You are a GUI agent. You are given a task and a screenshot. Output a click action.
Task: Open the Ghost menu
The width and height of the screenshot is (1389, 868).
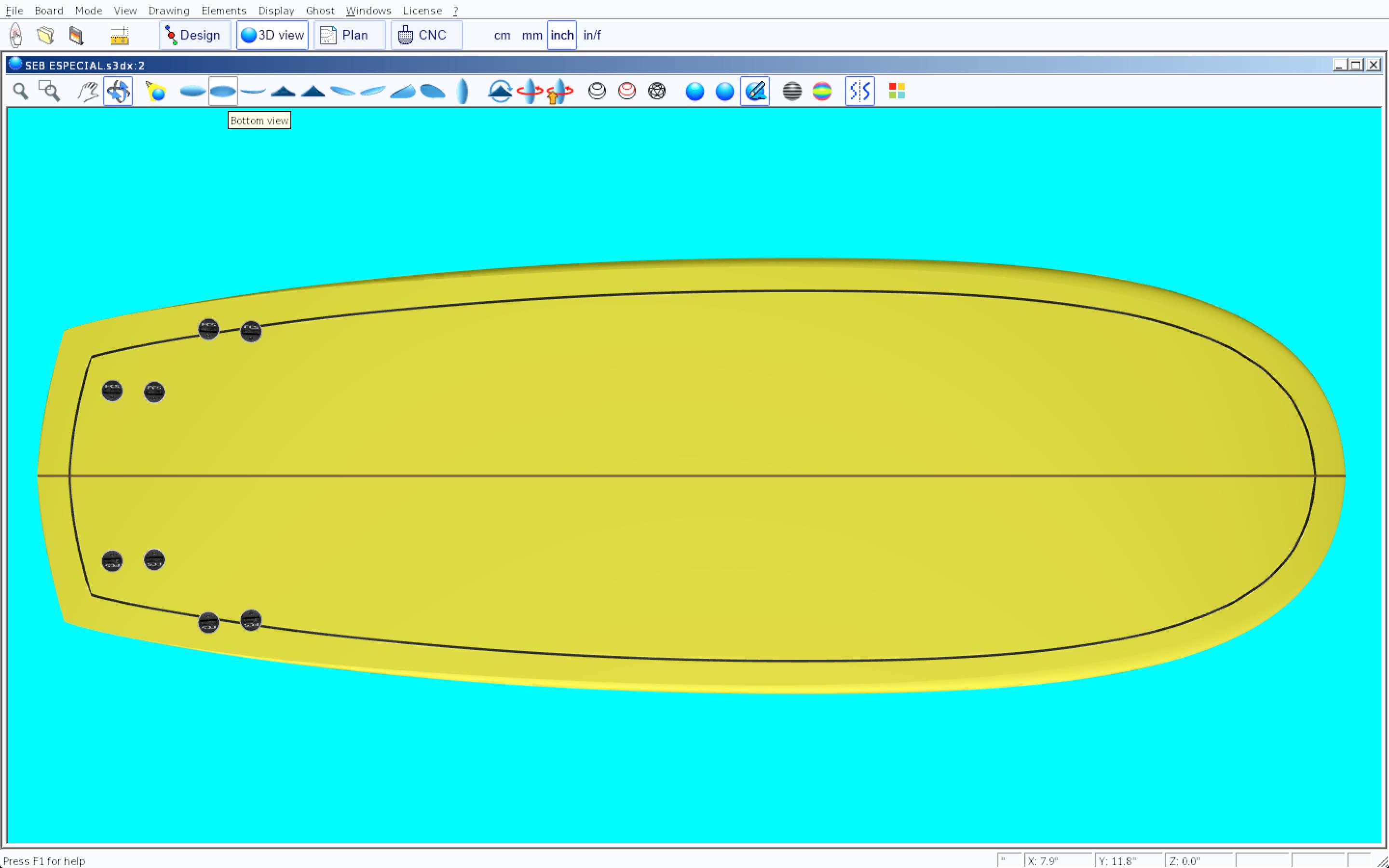(x=320, y=10)
